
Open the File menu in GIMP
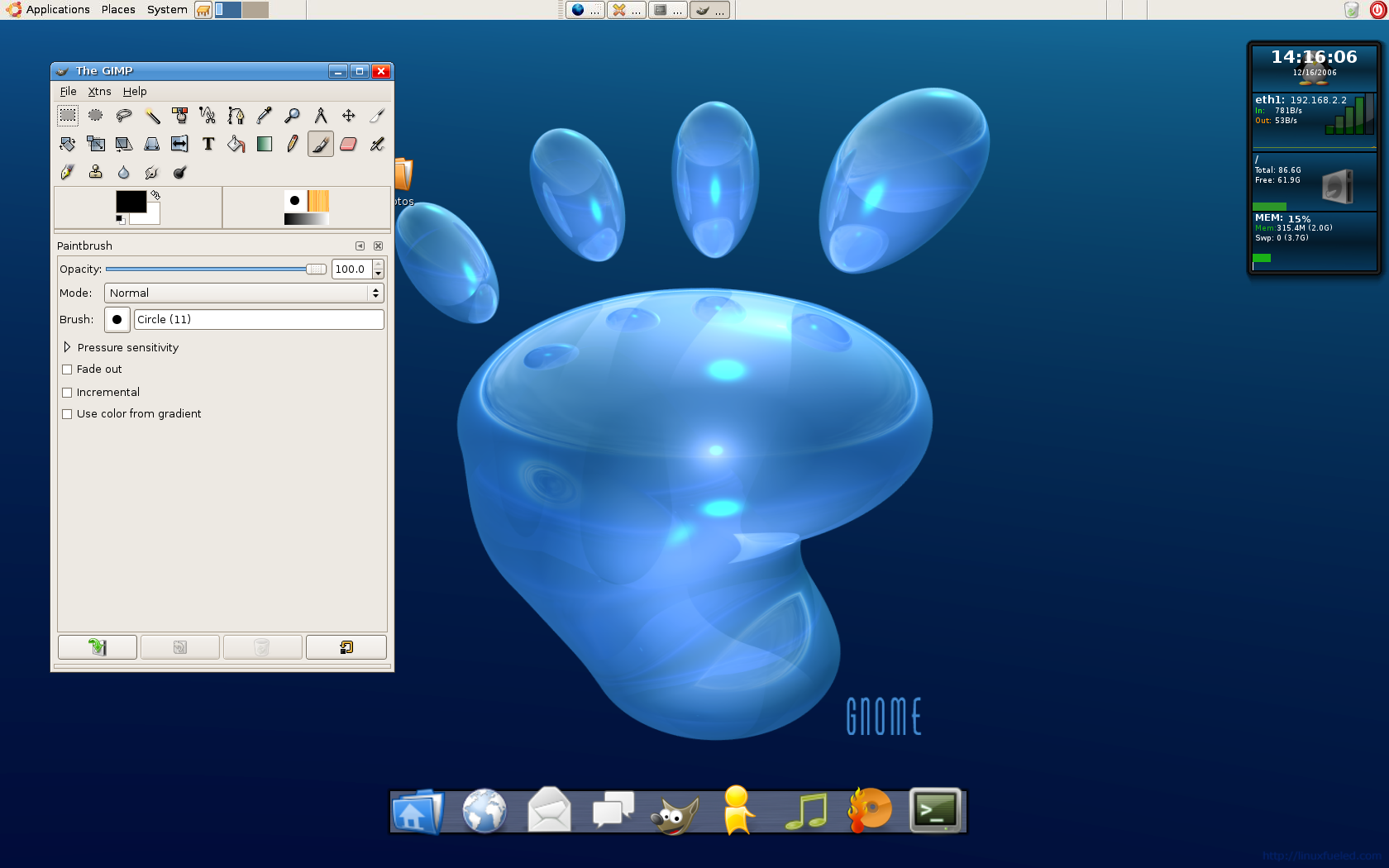[x=68, y=92]
